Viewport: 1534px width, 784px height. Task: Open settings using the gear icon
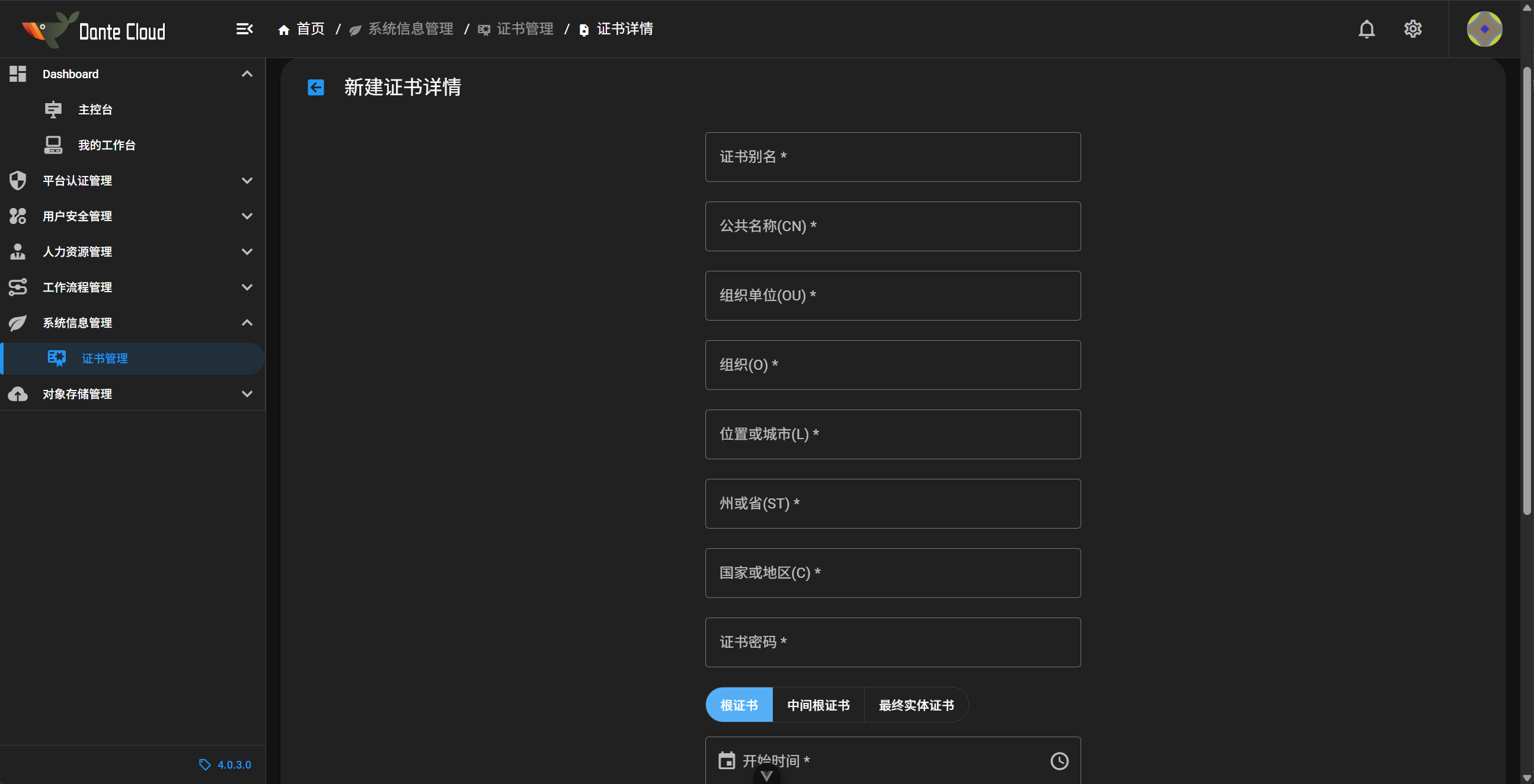pyautogui.click(x=1413, y=28)
